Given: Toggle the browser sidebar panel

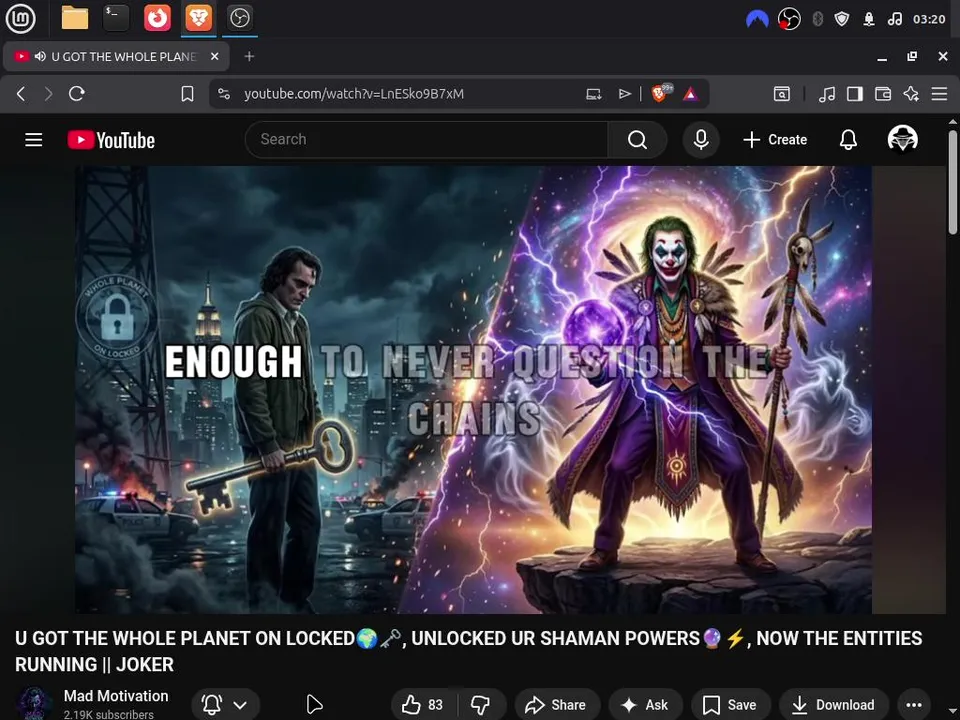Looking at the screenshot, I should click(855, 94).
